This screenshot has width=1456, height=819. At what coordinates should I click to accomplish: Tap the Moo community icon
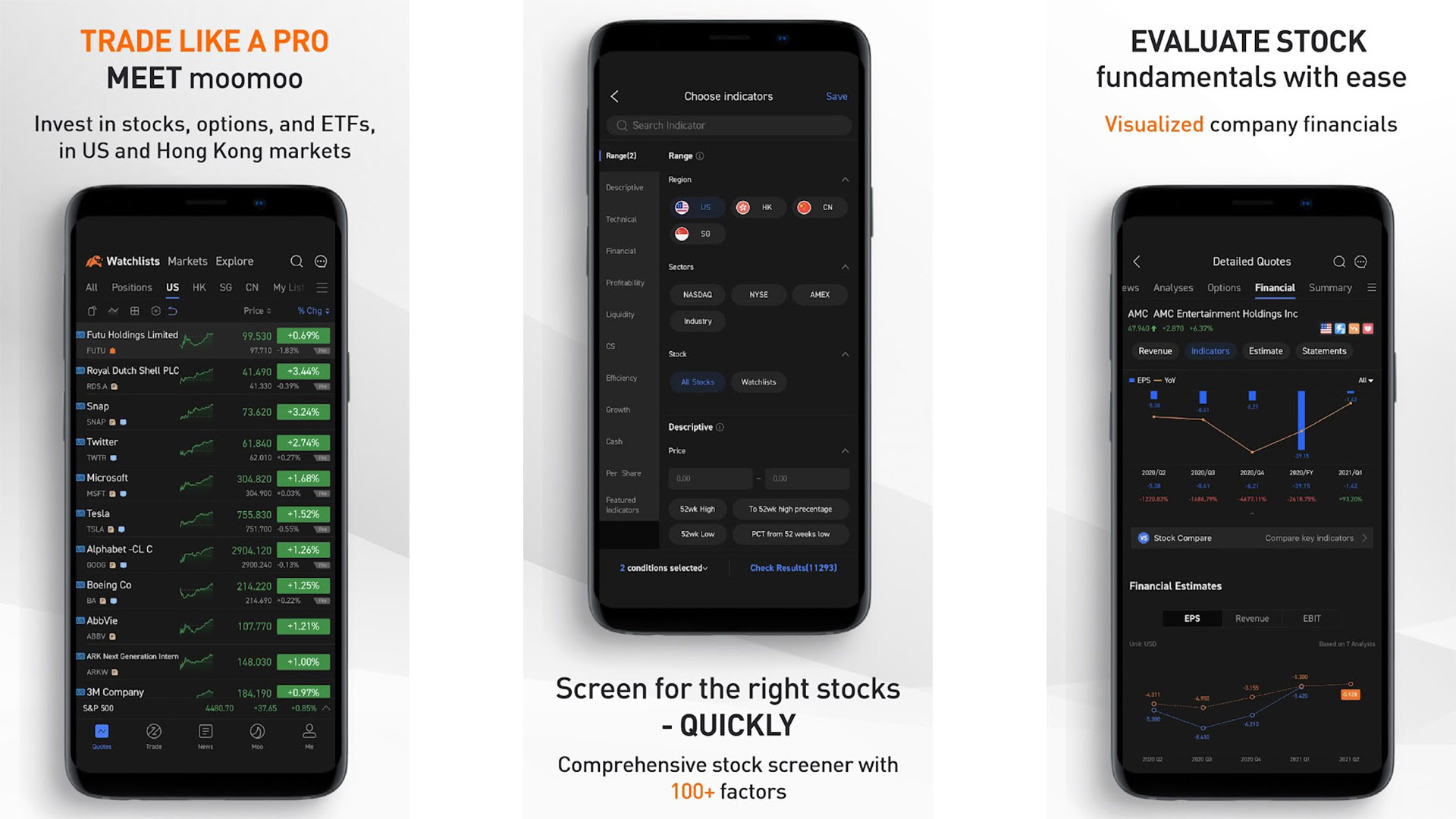(x=256, y=738)
